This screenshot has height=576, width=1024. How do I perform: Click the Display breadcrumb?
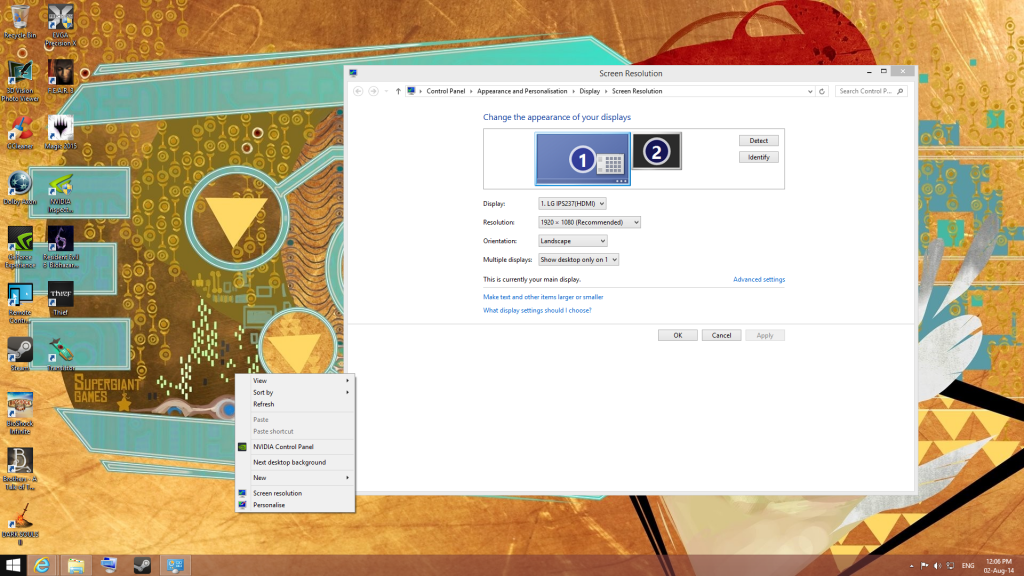pyautogui.click(x=589, y=91)
